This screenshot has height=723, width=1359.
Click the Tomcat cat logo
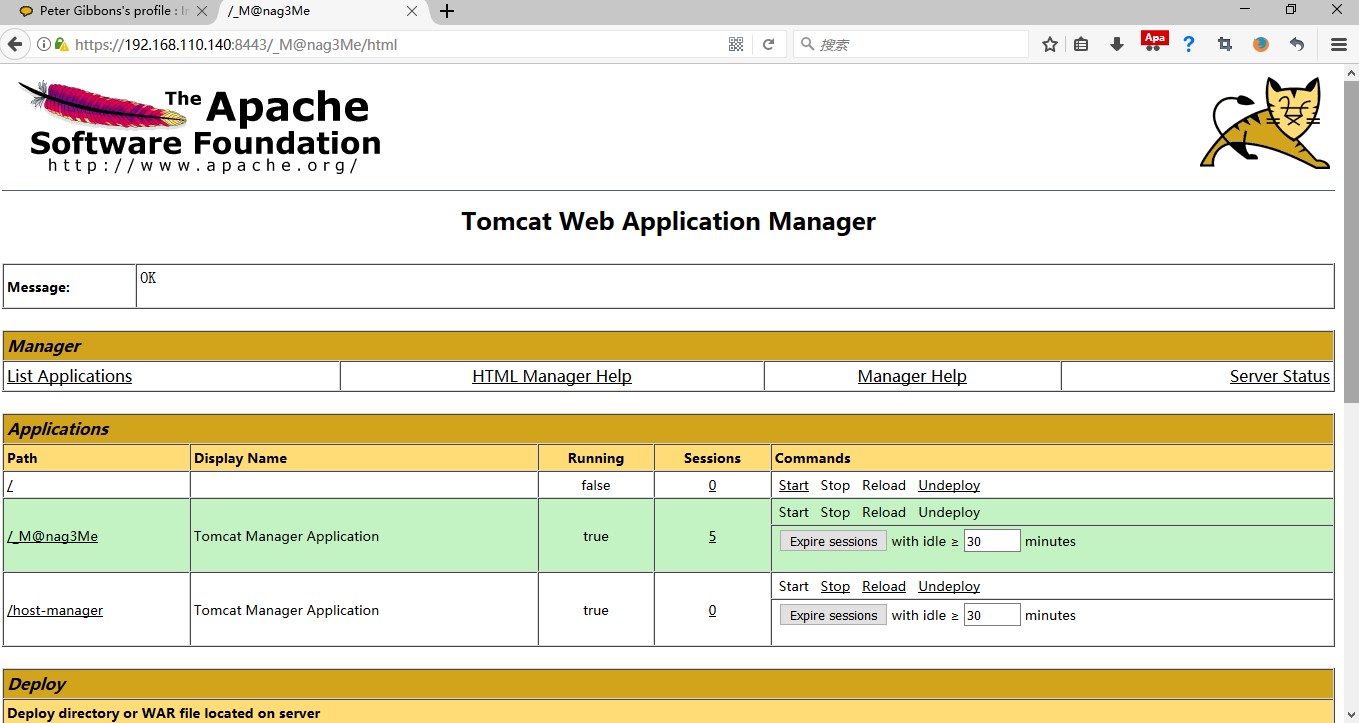pyautogui.click(x=1265, y=124)
